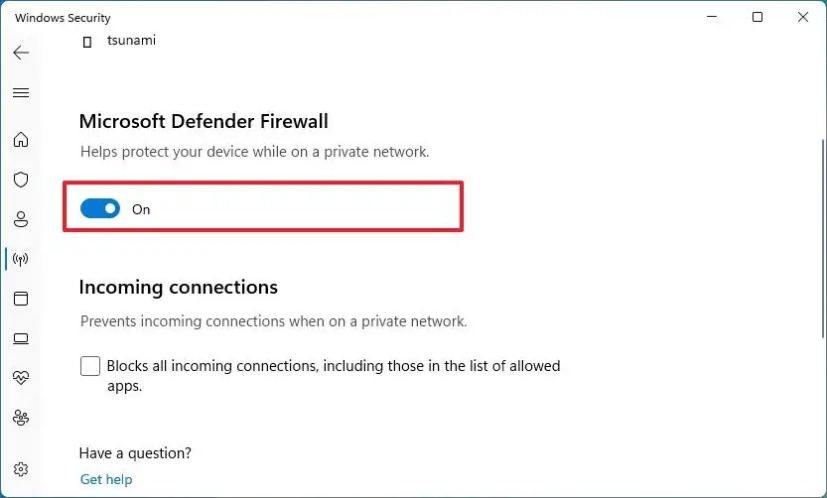Open Device performance & health heart icon

(21, 377)
